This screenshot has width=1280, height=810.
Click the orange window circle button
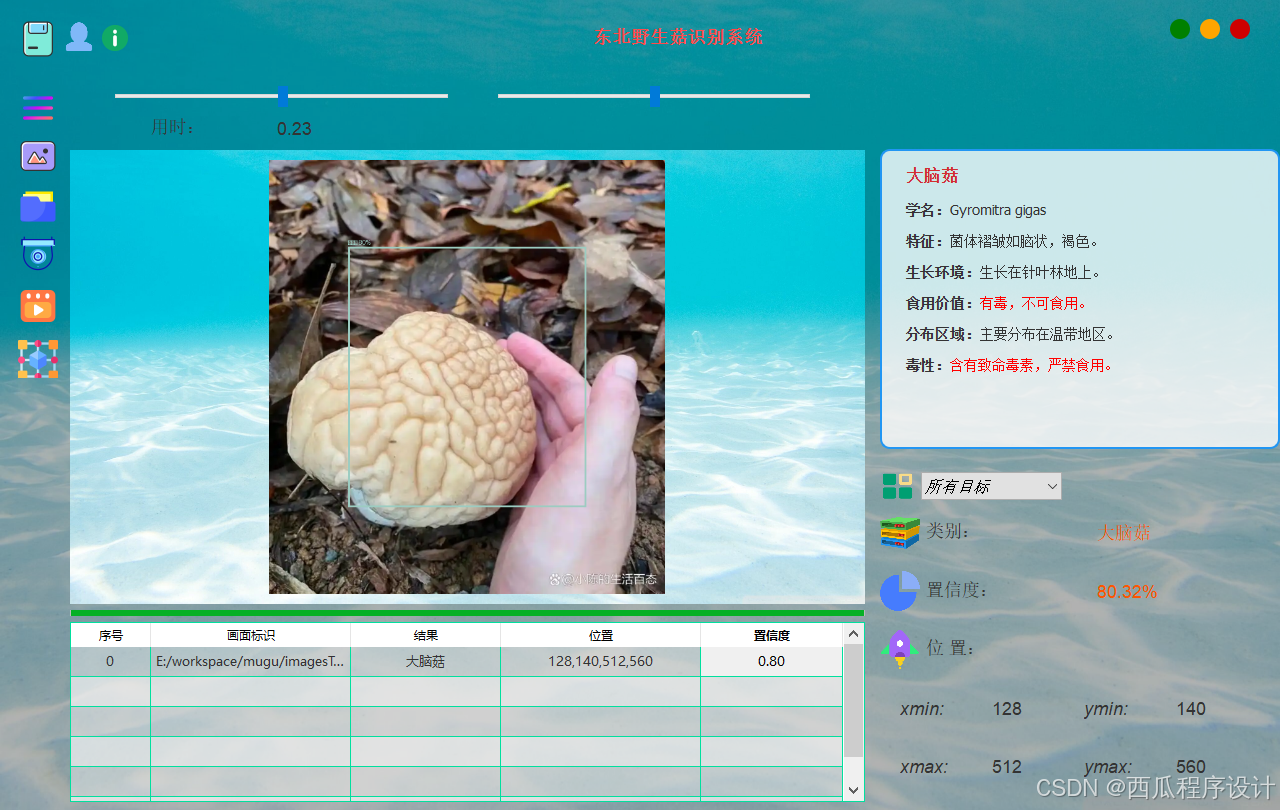[x=1210, y=29]
